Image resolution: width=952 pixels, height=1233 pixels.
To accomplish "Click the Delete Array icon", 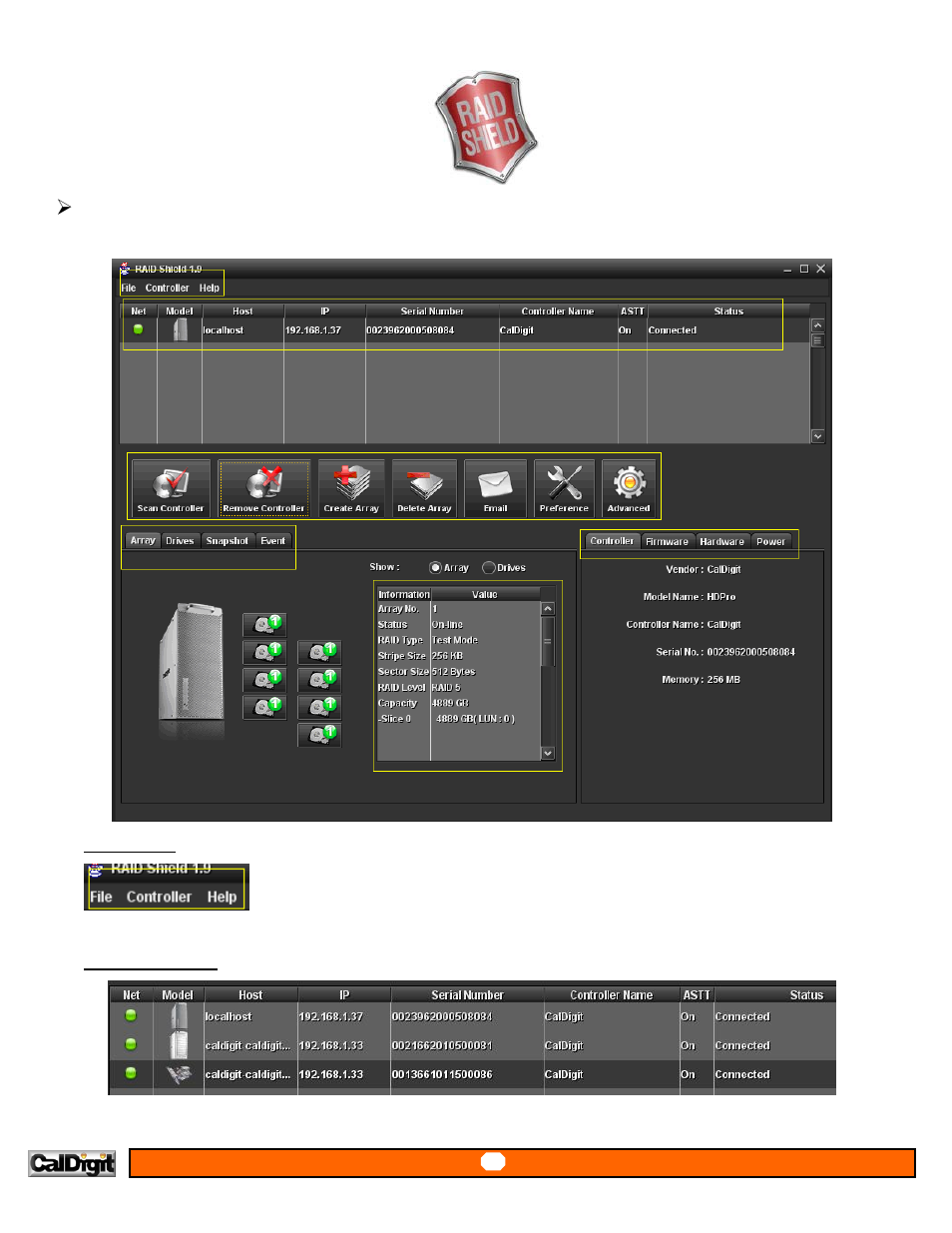I will (424, 487).
